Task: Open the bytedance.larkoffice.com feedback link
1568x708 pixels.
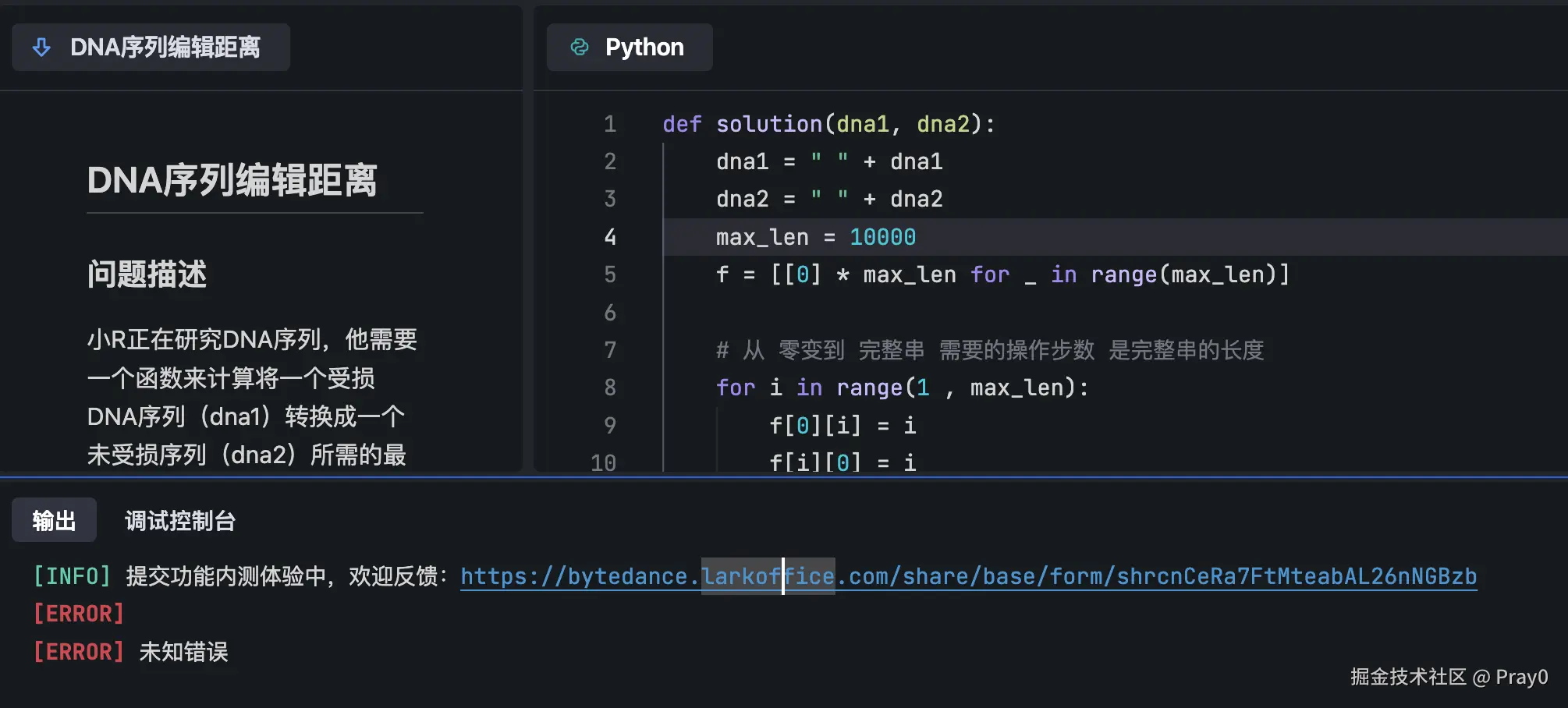Action: (x=967, y=575)
